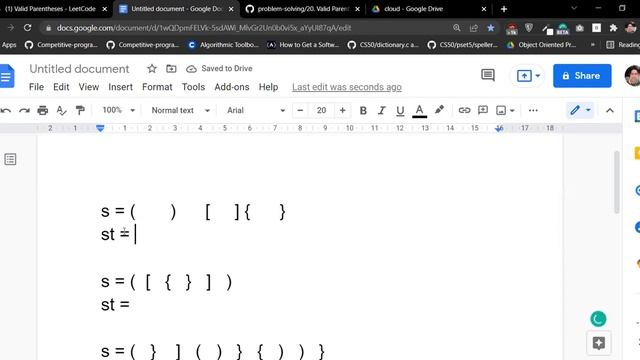Collapse the menus with chevron up
This screenshot has width=640, height=360.
point(609,111)
